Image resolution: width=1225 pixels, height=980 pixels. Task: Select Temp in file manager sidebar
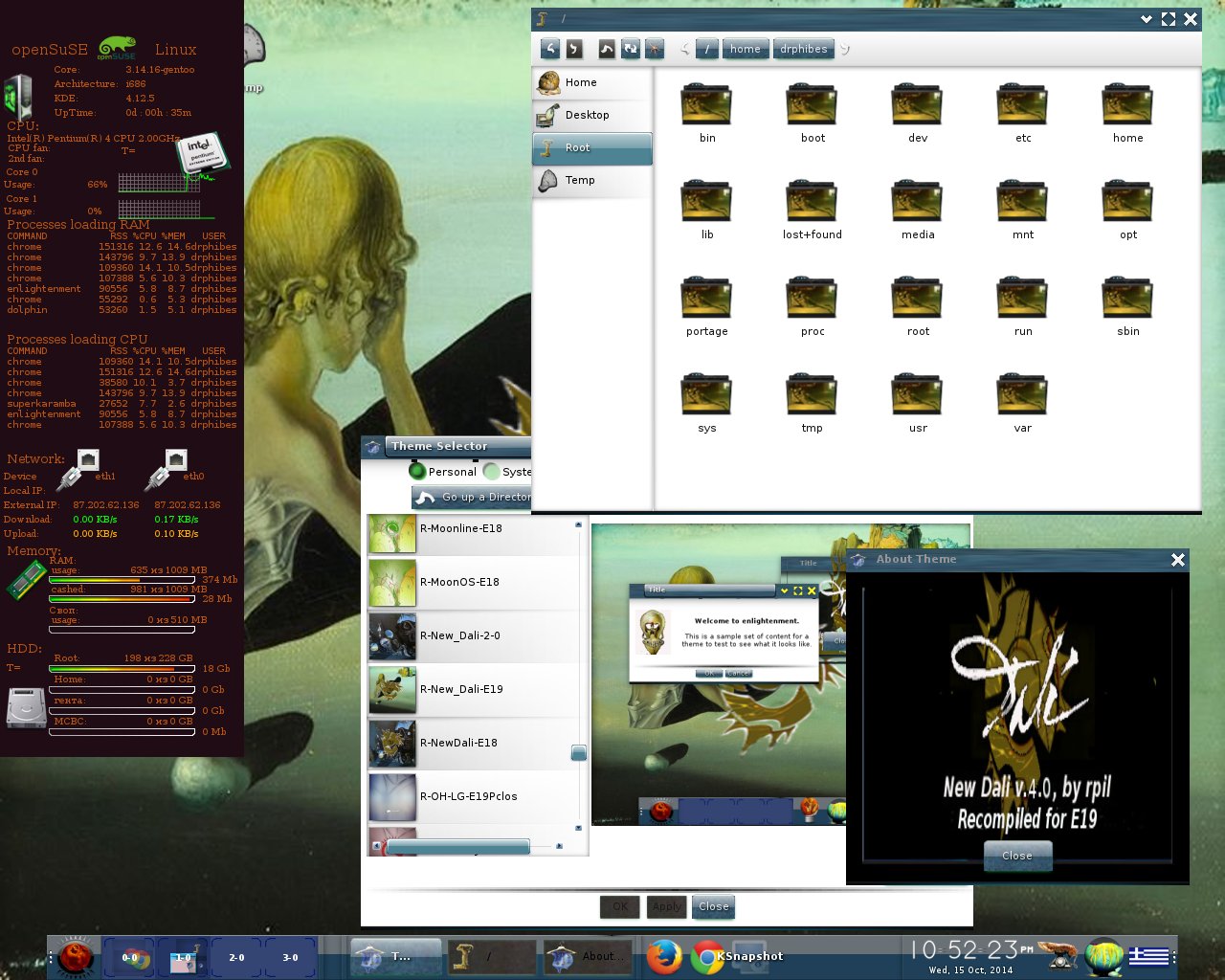[x=592, y=181]
